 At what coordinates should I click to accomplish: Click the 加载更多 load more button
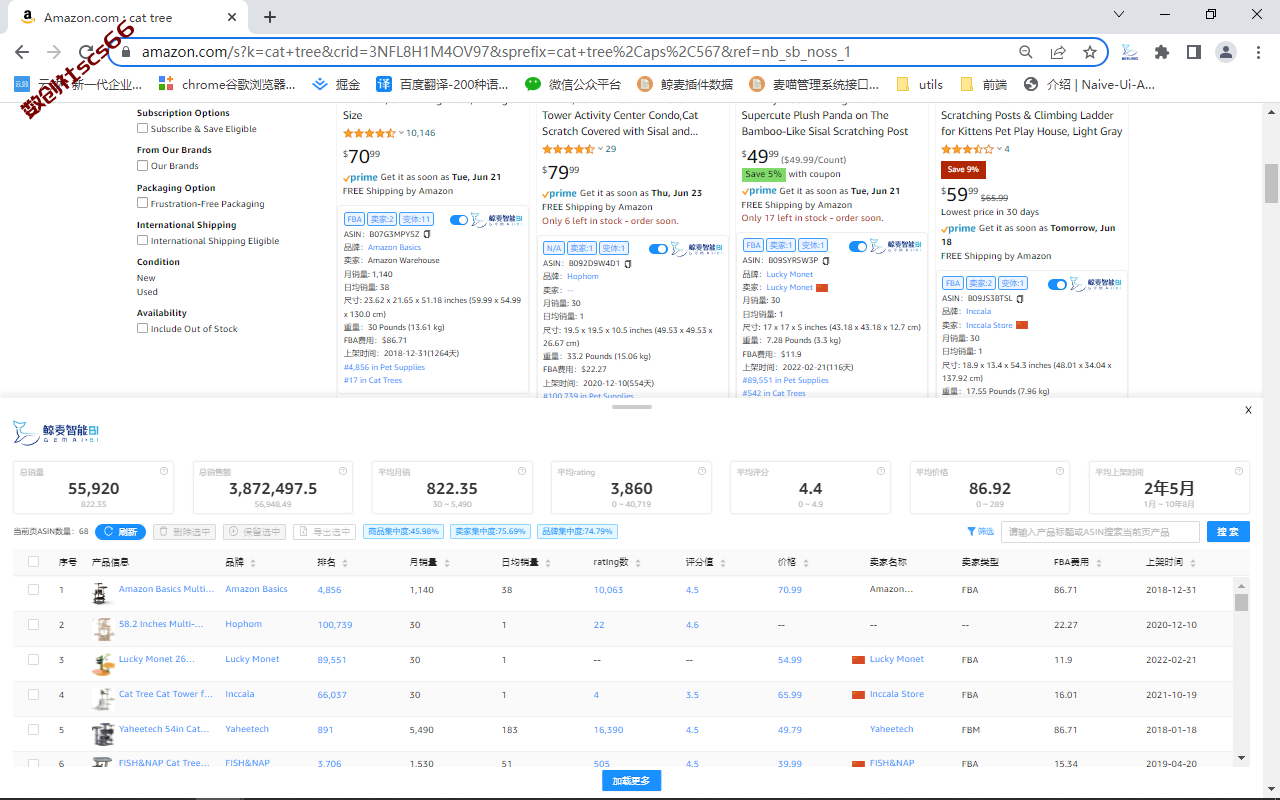tap(631, 781)
